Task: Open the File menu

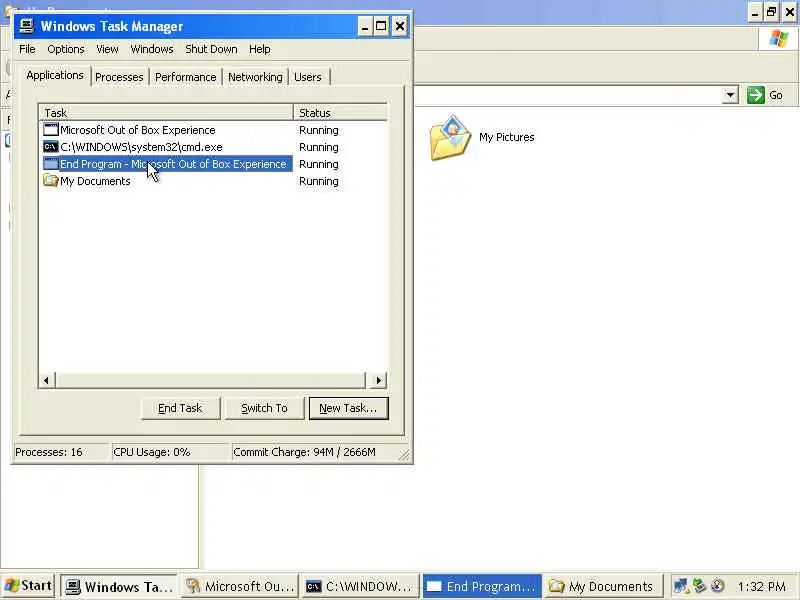Action: (x=27, y=49)
